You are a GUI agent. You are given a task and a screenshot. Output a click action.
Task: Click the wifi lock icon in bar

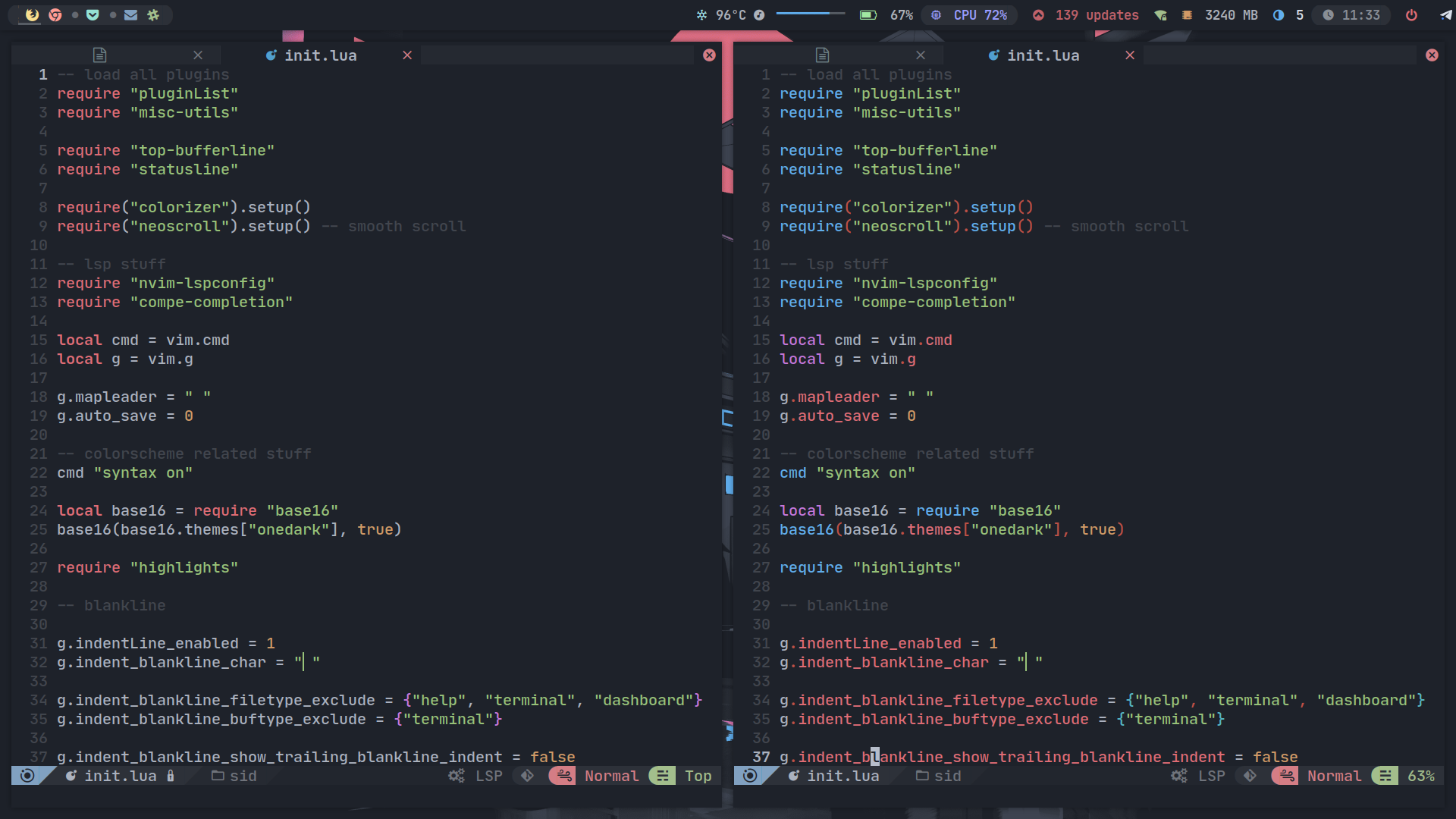coord(1160,14)
